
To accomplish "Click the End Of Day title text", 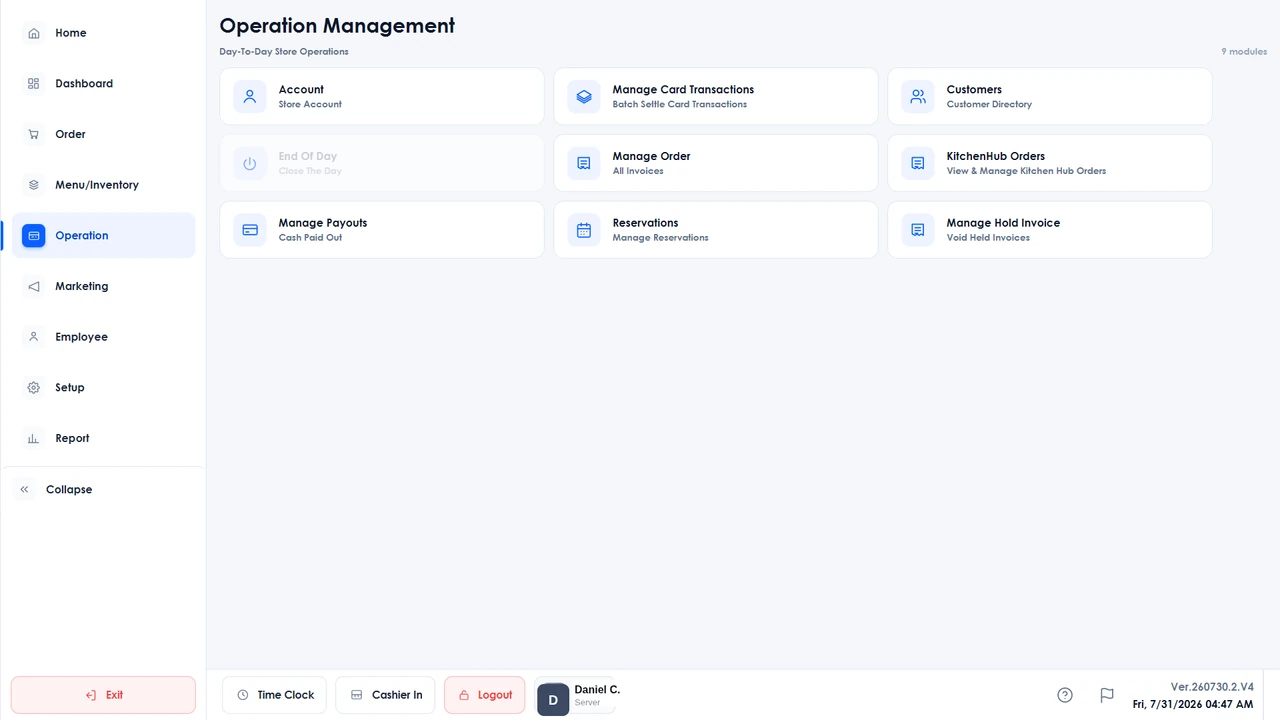I will [x=308, y=156].
